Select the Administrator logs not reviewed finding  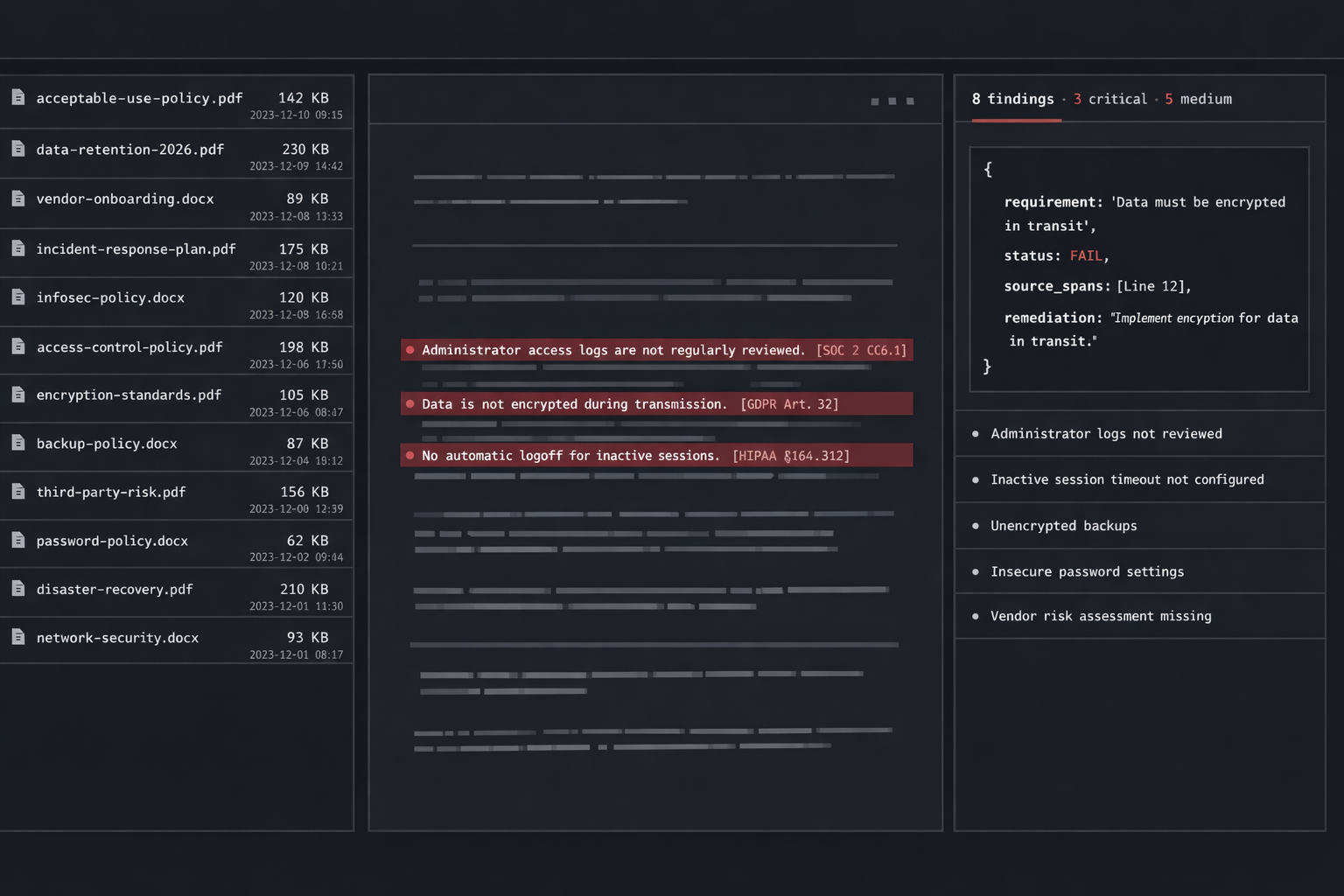click(1106, 434)
